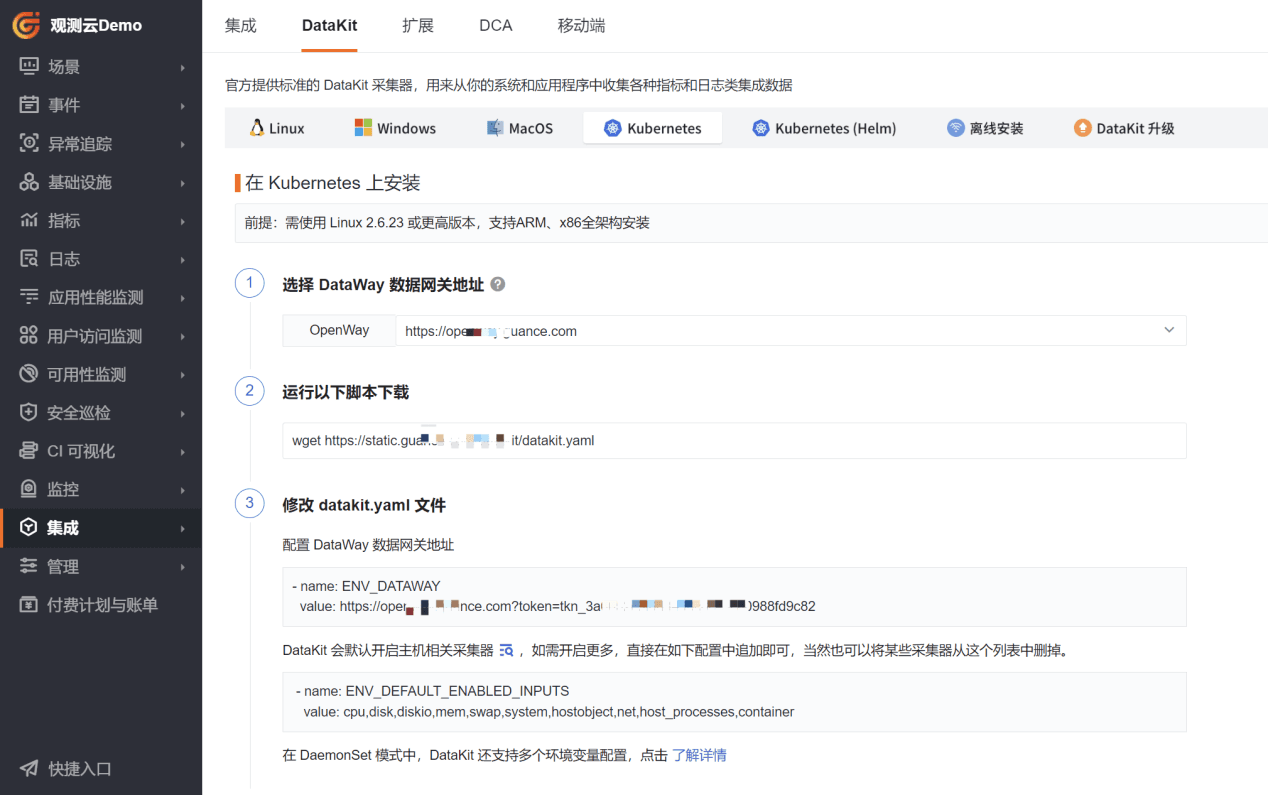Open CI 可视化 via its sidebar icon
Screen dimensions: 1268x795
pyautogui.click(x=29, y=451)
